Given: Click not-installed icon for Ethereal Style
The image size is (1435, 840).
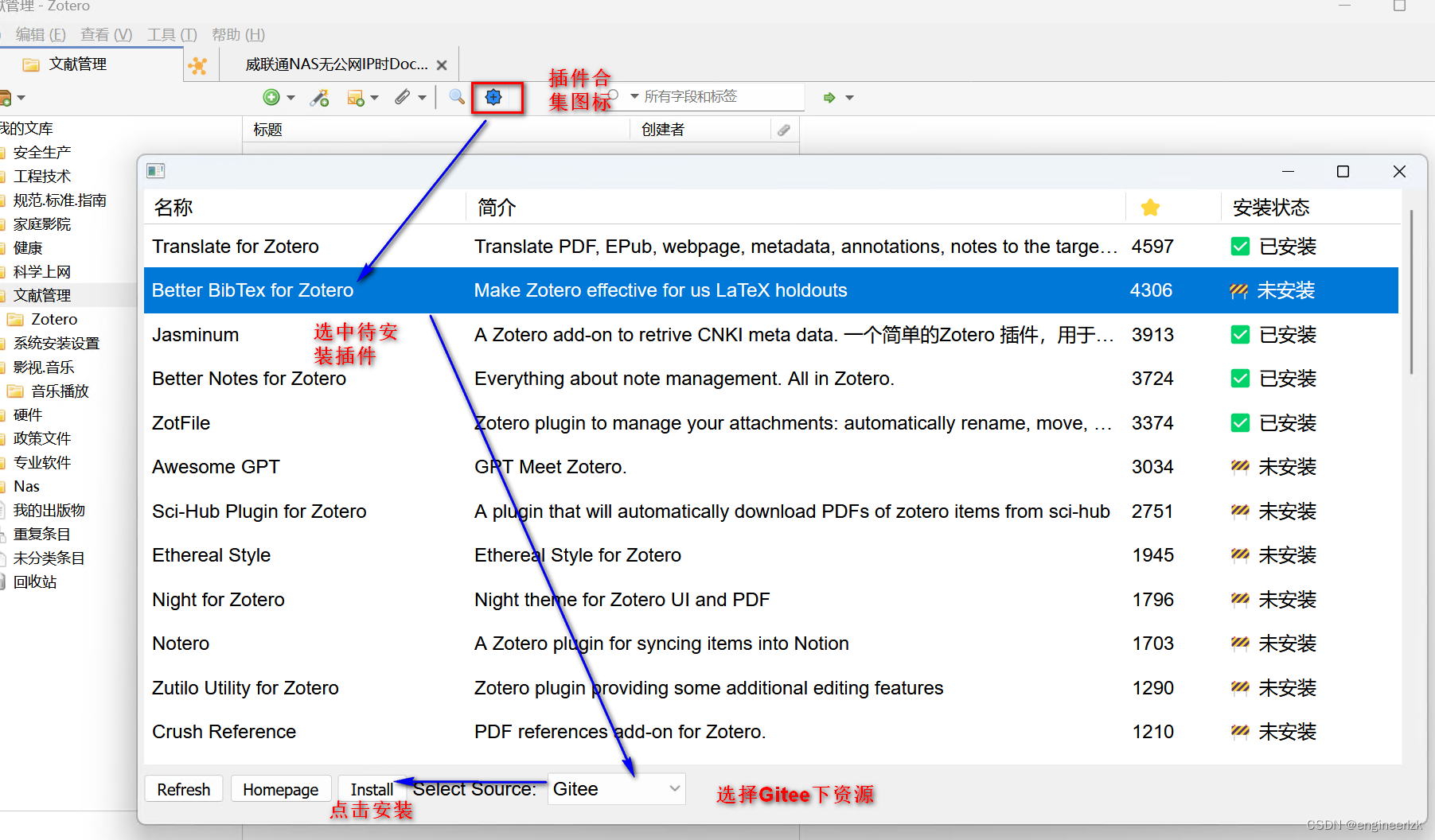Looking at the screenshot, I should pyautogui.click(x=1240, y=555).
